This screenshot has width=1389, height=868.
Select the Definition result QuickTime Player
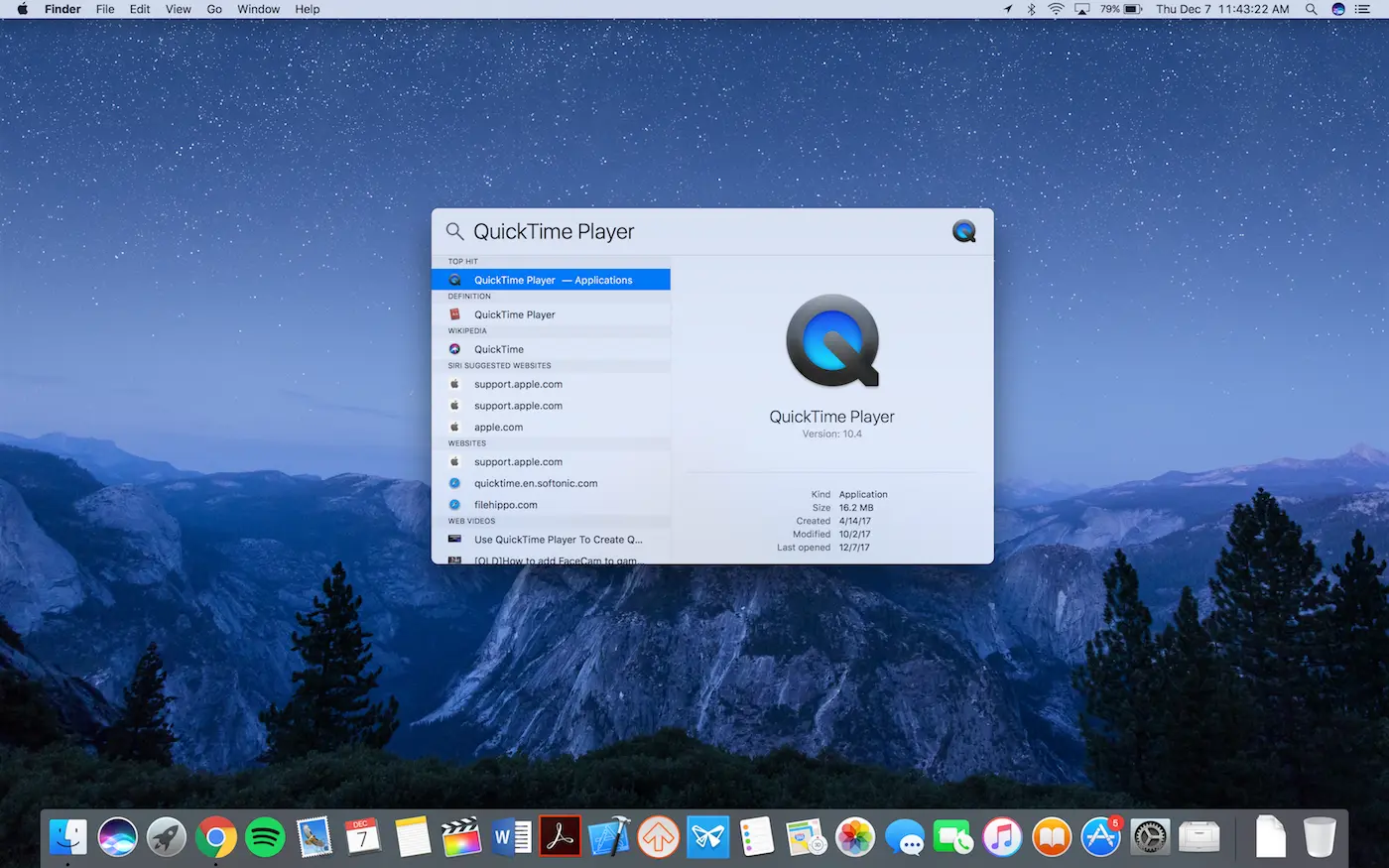coord(551,314)
